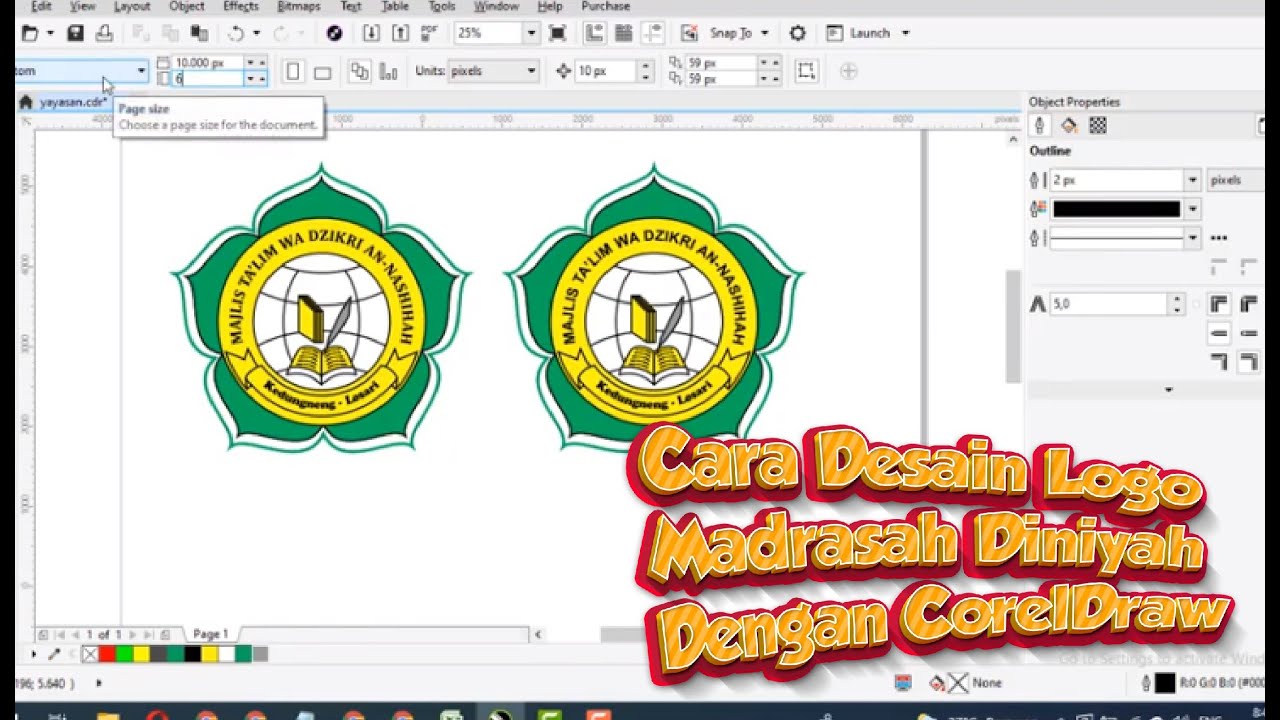Open the line style dropdown

tap(1124, 238)
